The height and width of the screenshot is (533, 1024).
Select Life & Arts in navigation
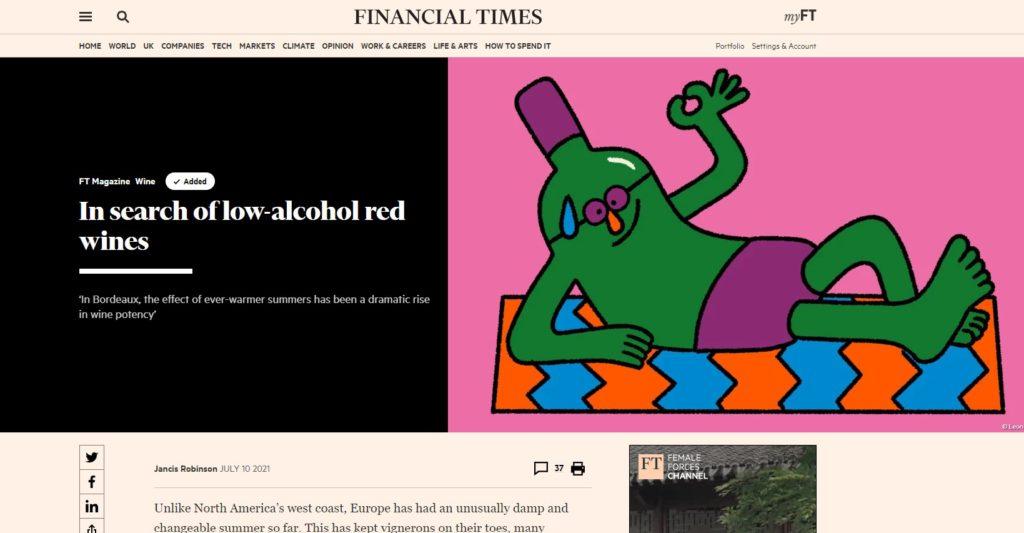click(455, 46)
